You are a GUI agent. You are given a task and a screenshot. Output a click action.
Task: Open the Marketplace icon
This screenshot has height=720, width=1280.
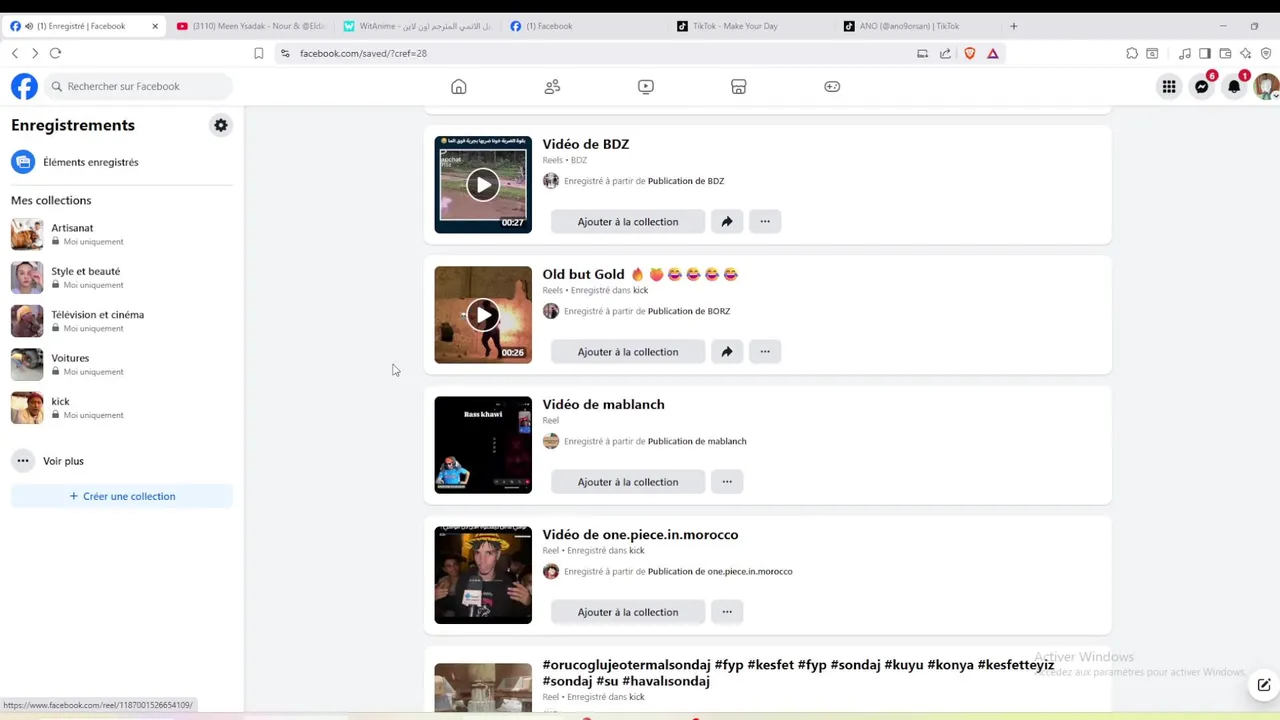[739, 87]
